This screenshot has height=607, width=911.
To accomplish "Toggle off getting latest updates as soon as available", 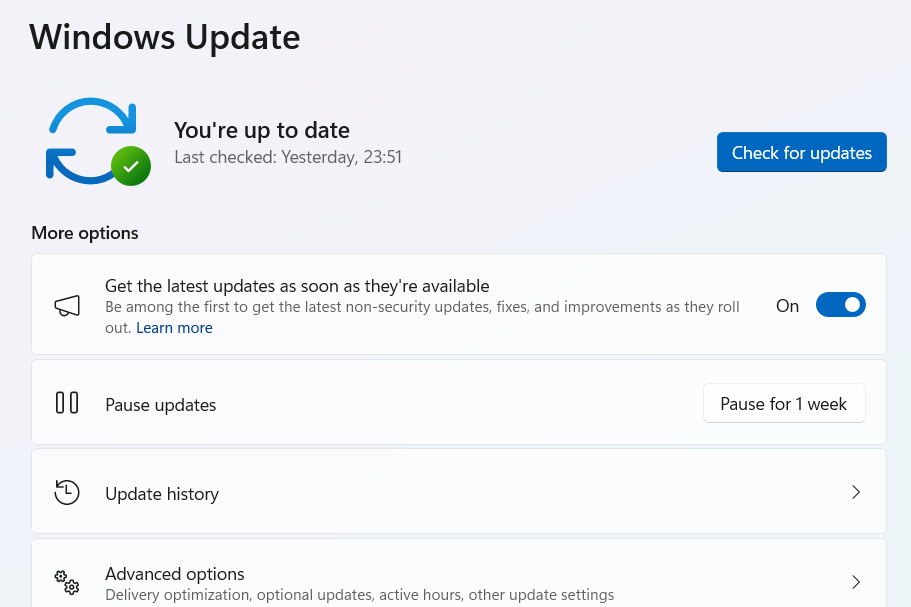I will click(840, 305).
